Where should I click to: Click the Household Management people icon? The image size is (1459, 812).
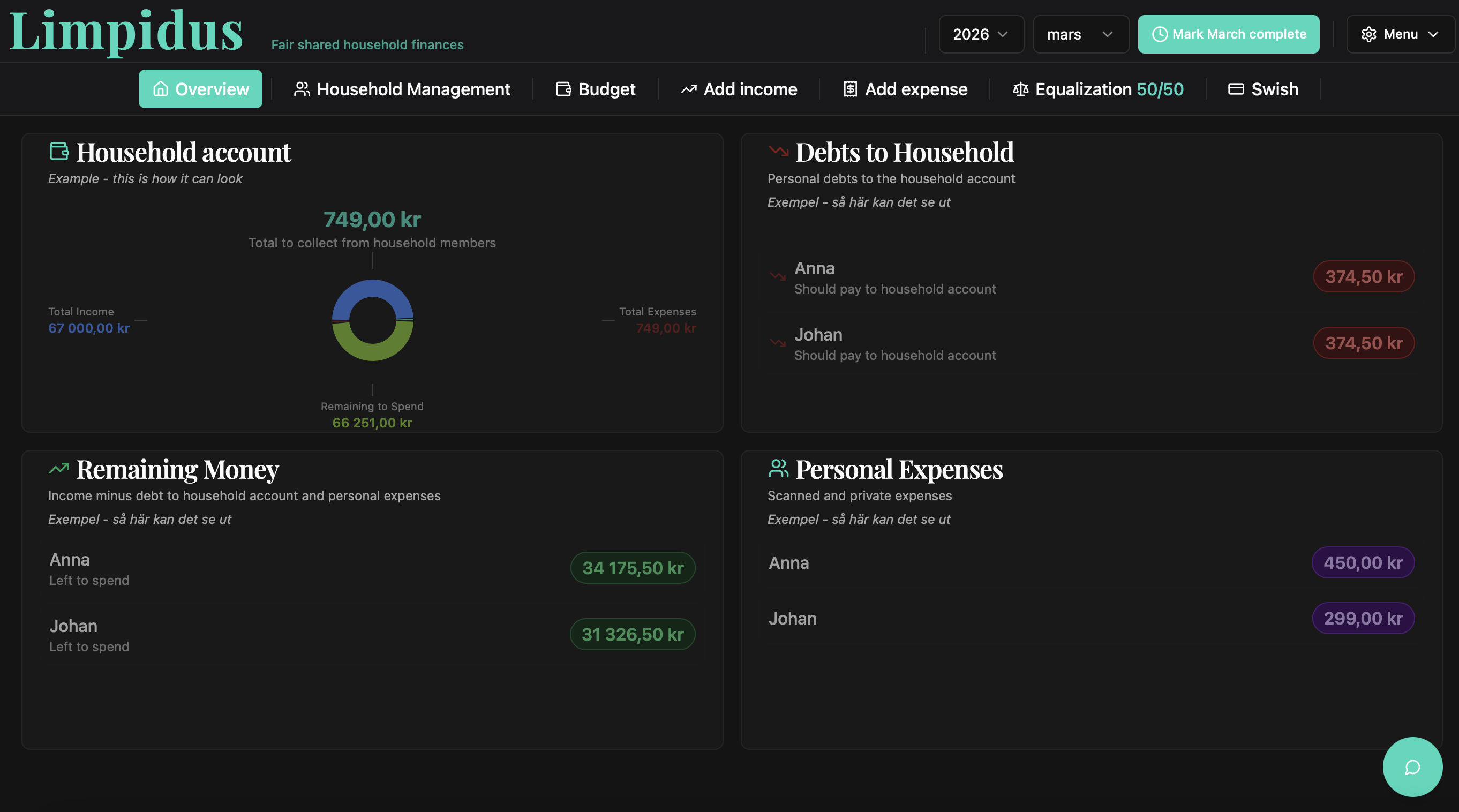click(302, 89)
